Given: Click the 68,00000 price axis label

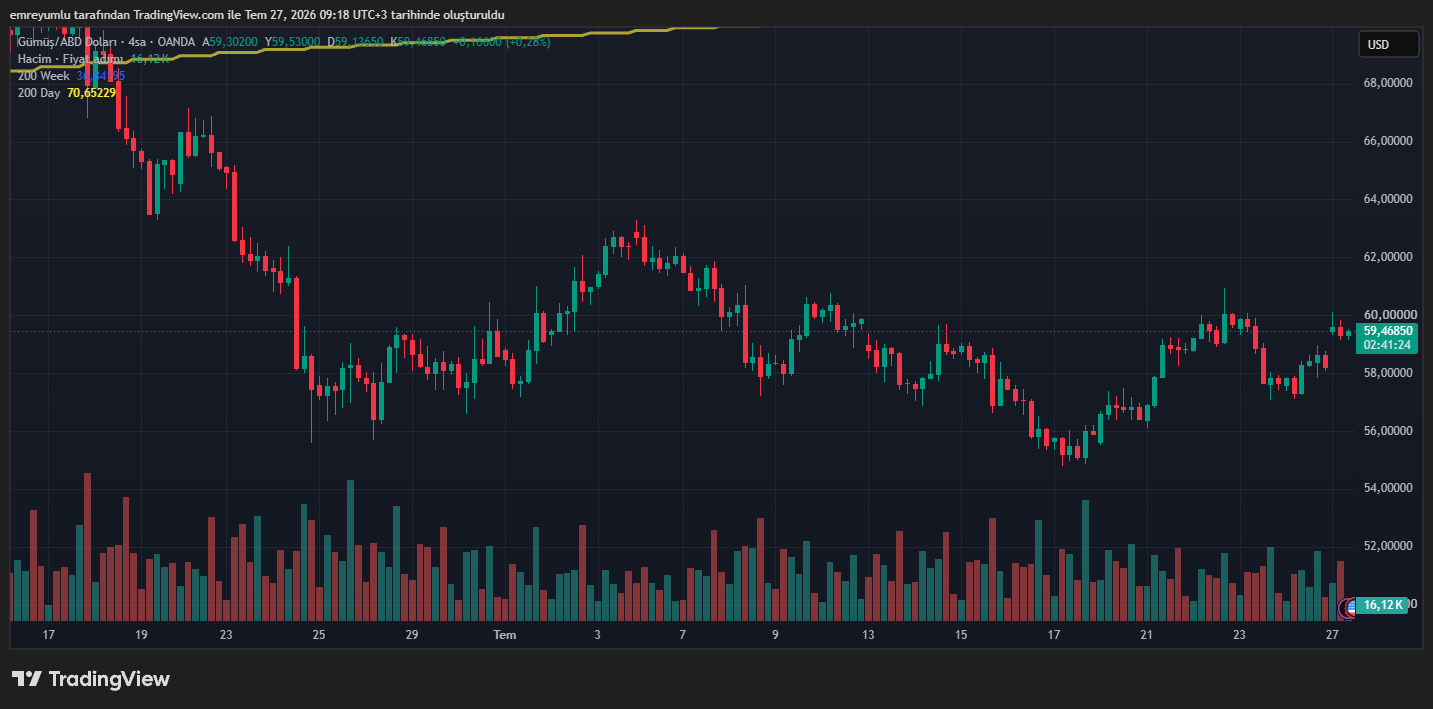Looking at the screenshot, I should click(1388, 83).
